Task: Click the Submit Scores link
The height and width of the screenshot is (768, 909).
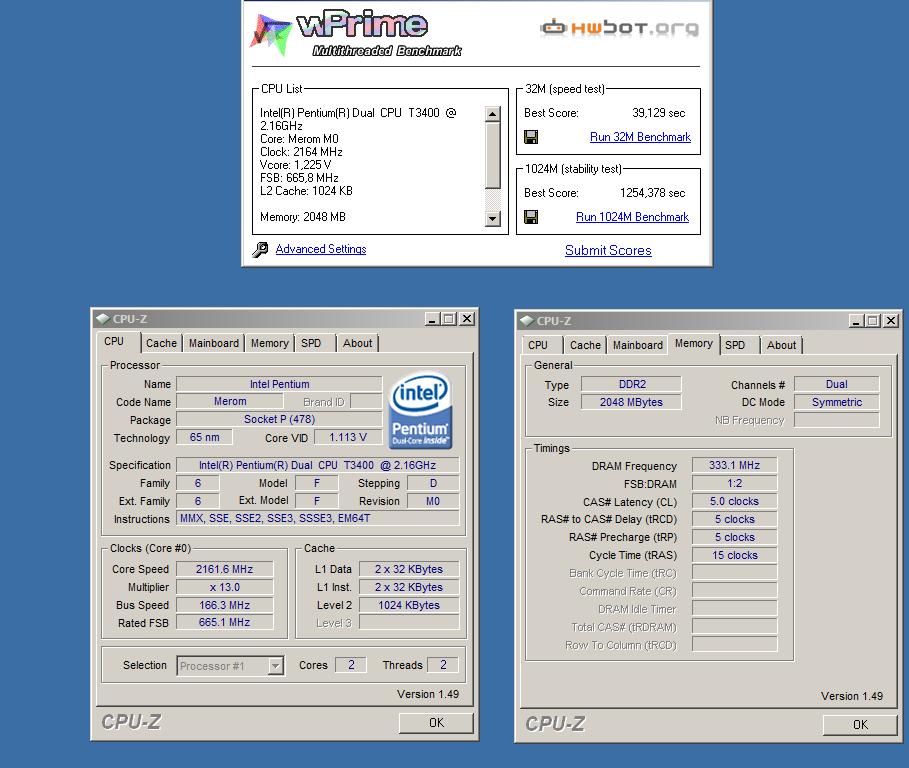Action: click(608, 250)
